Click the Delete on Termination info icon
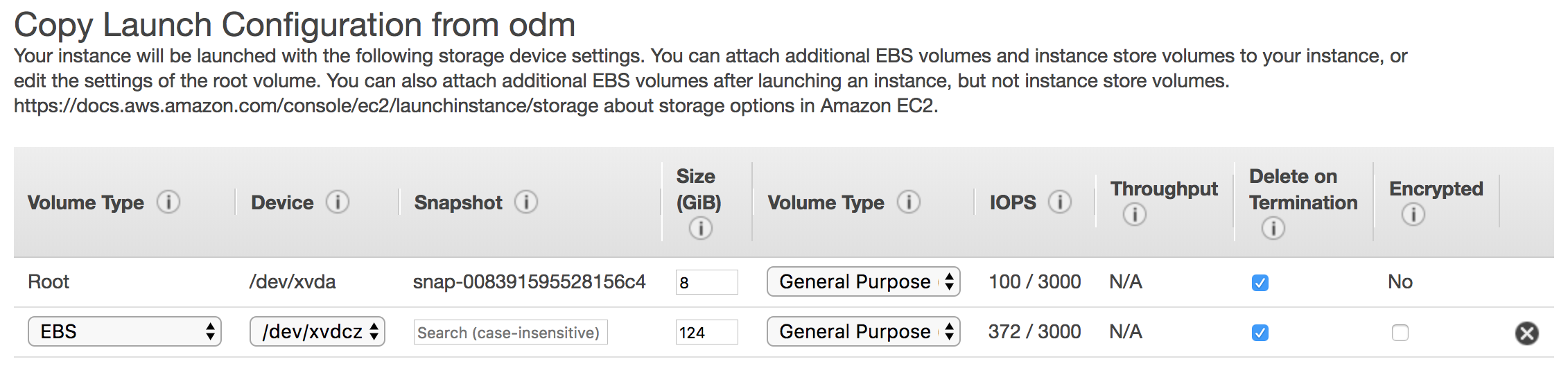The height and width of the screenshot is (366, 1568). click(x=1273, y=228)
